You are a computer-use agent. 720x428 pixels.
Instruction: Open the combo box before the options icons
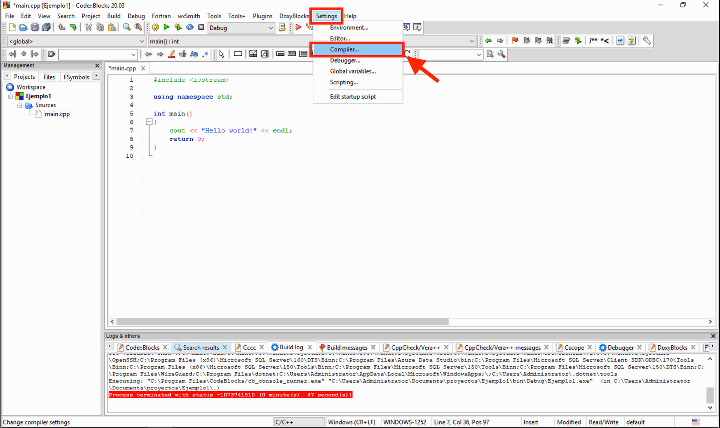(x=450, y=55)
